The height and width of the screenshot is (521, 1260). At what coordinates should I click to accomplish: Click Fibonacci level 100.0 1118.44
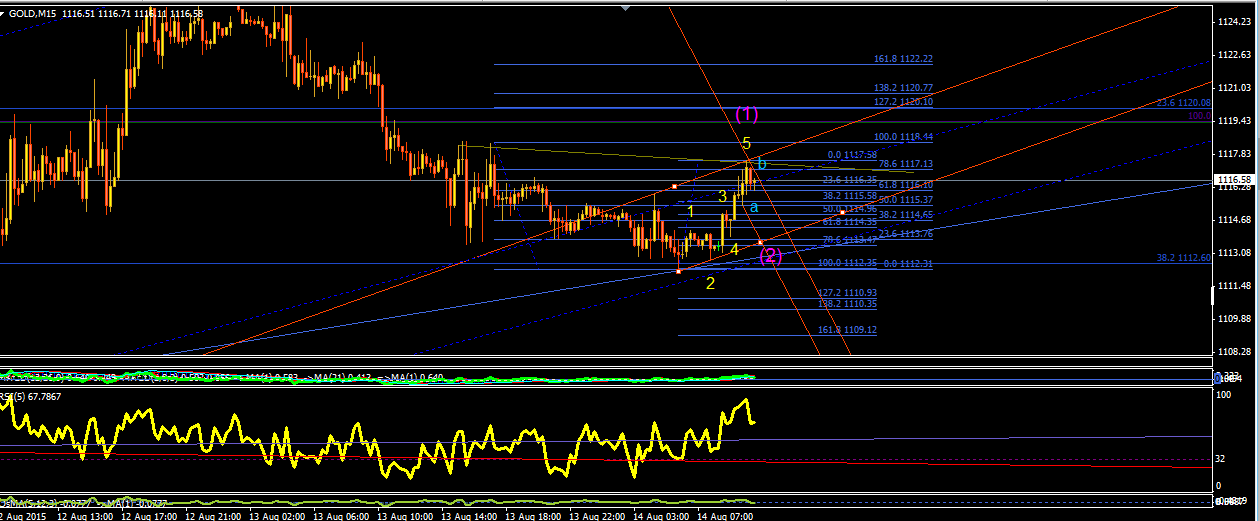(x=903, y=137)
